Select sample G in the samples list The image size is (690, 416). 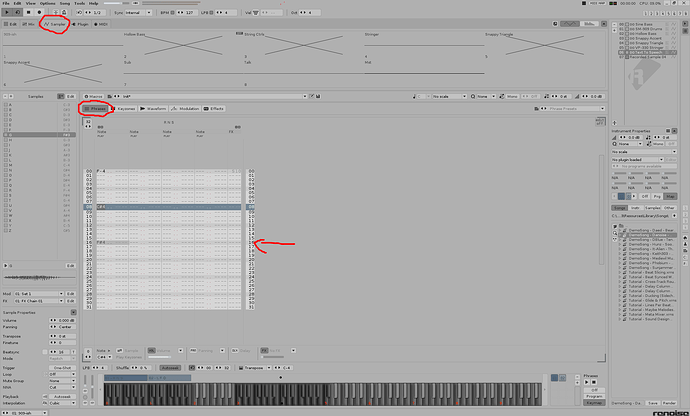click(39, 135)
